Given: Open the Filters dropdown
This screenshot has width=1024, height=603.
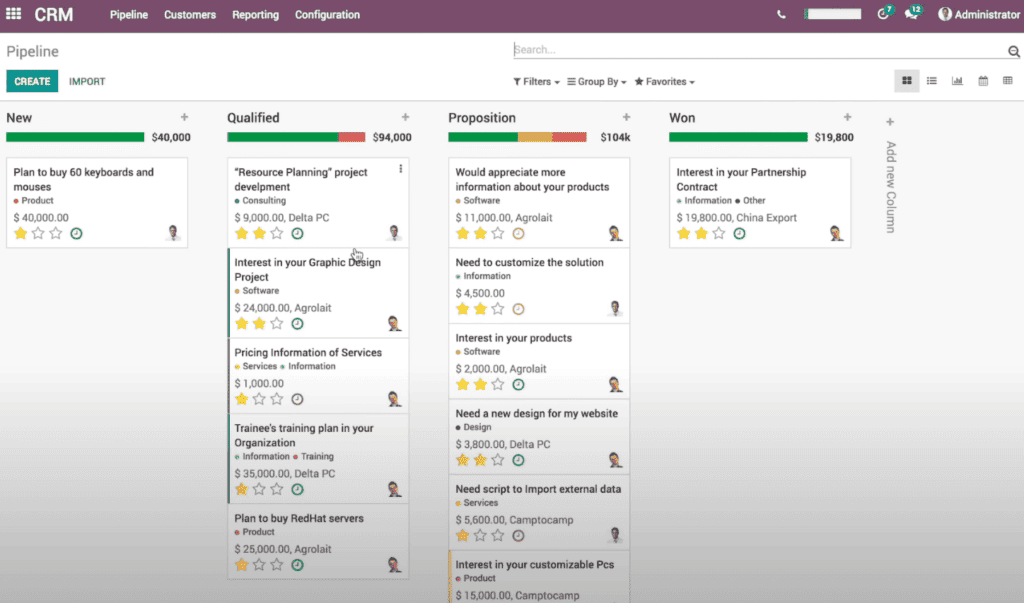Looking at the screenshot, I should point(536,82).
